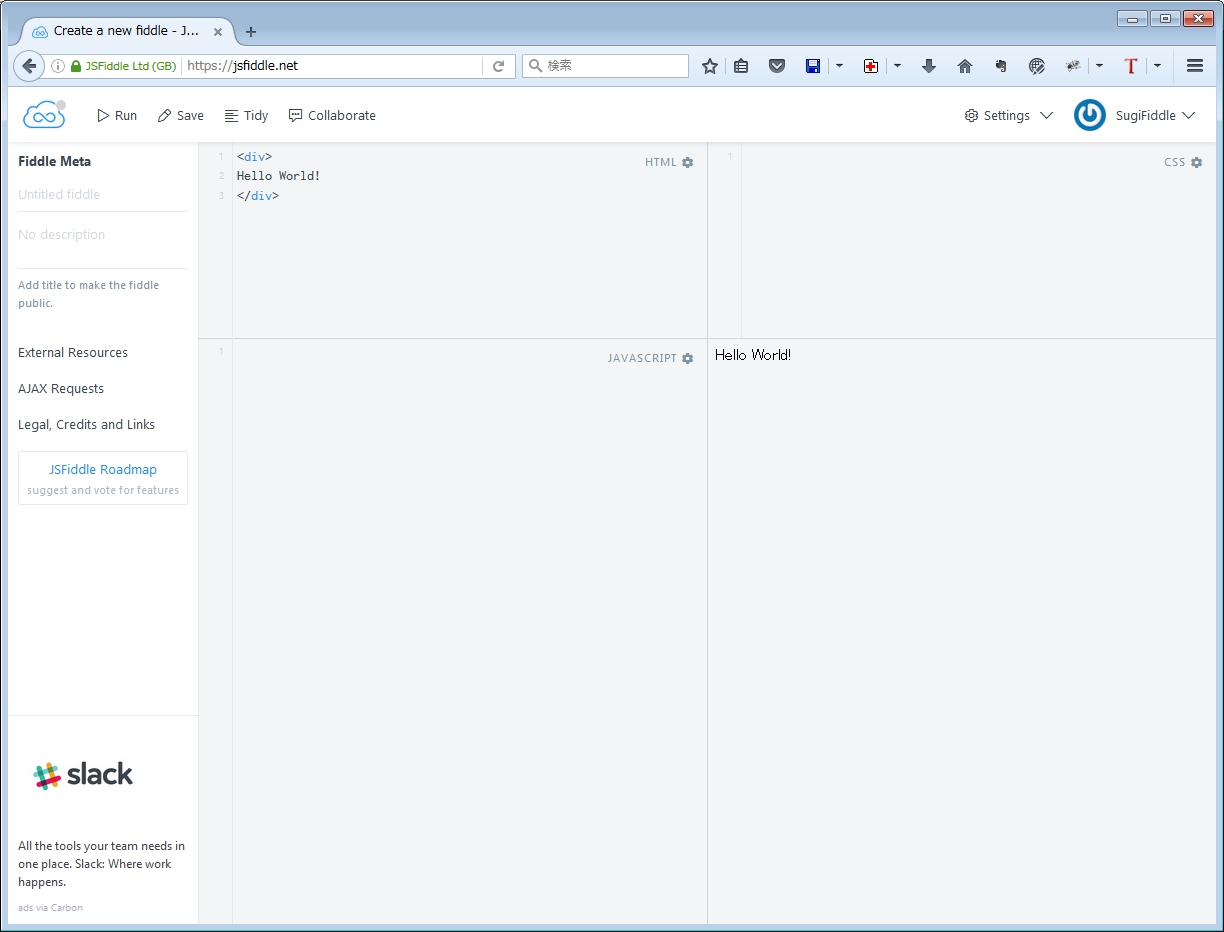
Task: Open JavaScript panel settings gear
Action: click(x=688, y=358)
